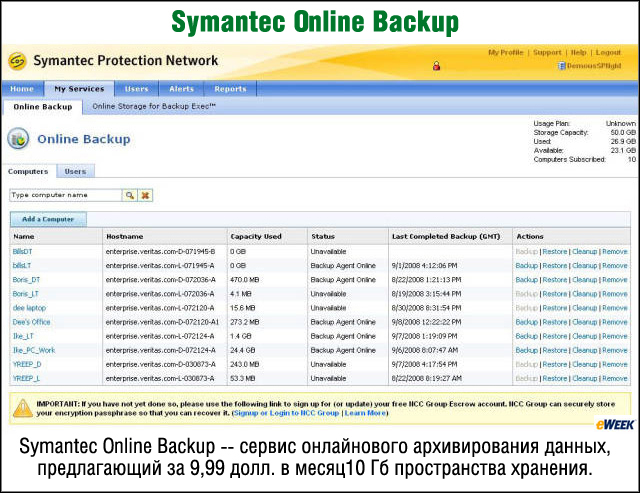Click the magnifier search icon
Image resolution: width=640 pixels, height=493 pixels.
pos(130,195)
